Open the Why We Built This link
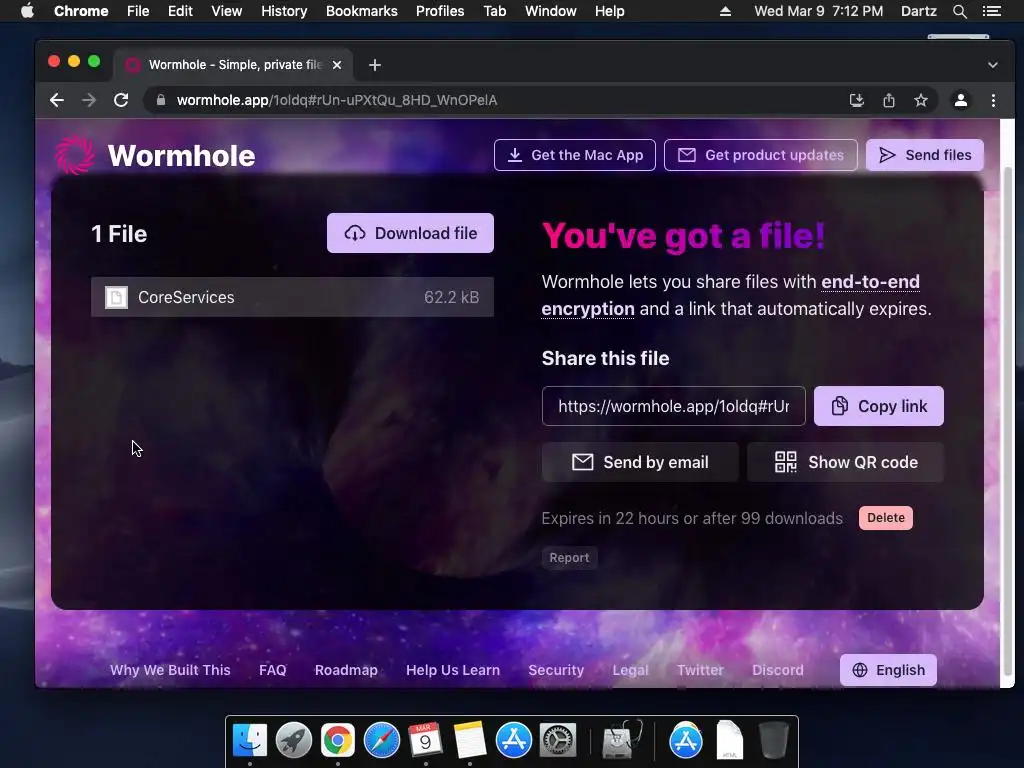Viewport: 1024px width, 768px height. [x=170, y=670]
